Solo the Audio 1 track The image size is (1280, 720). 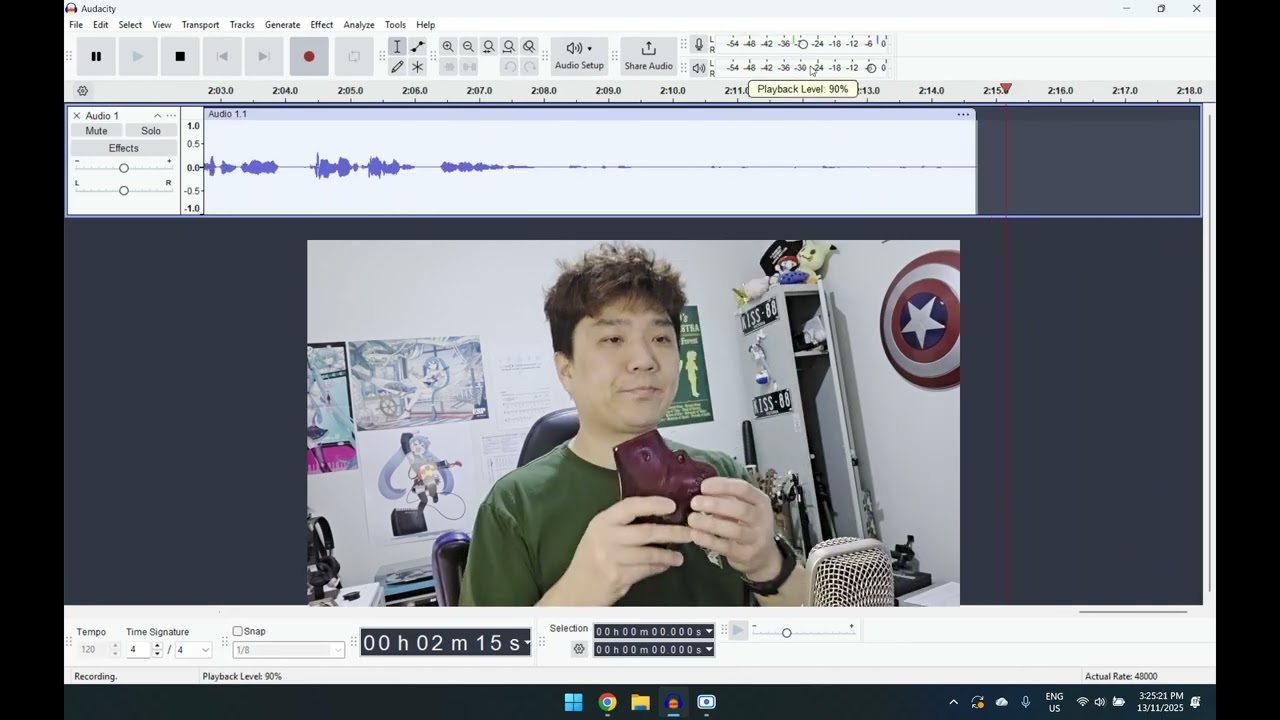click(x=151, y=131)
